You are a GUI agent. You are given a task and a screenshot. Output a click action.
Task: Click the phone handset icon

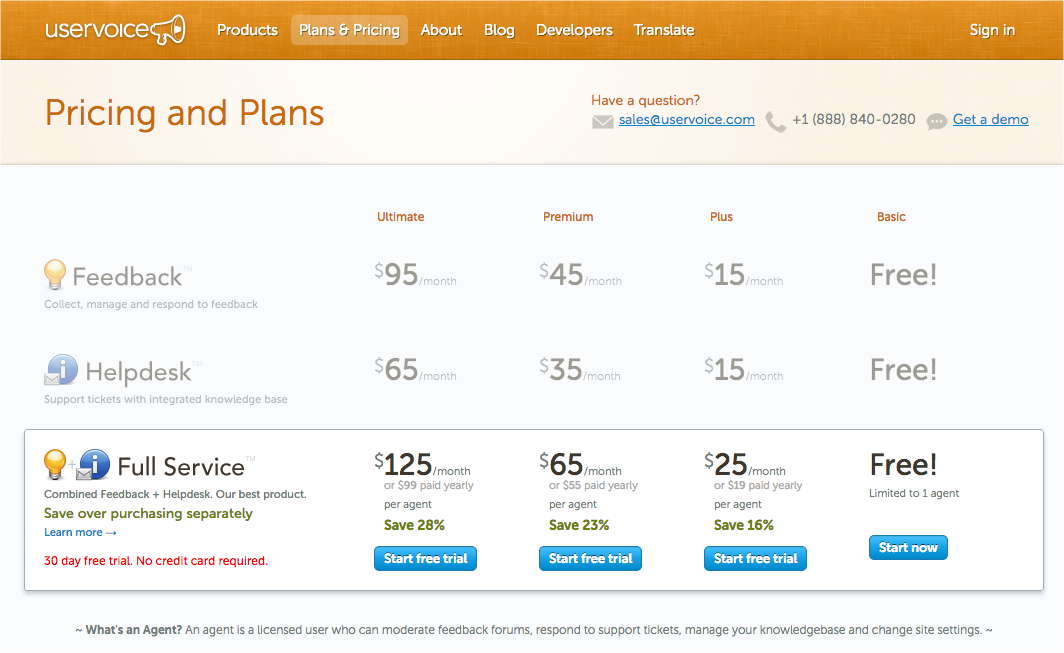(775, 122)
